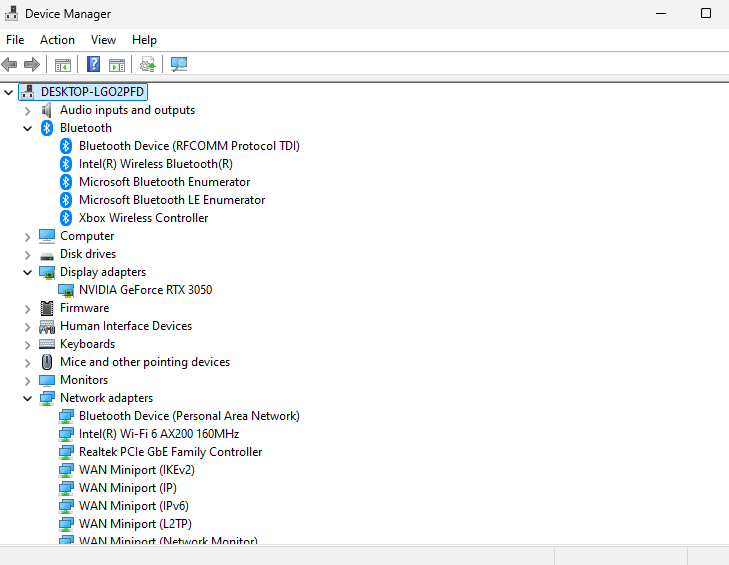Click Scan for hardware changes icon
This screenshot has width=729, height=565.
coord(179,64)
